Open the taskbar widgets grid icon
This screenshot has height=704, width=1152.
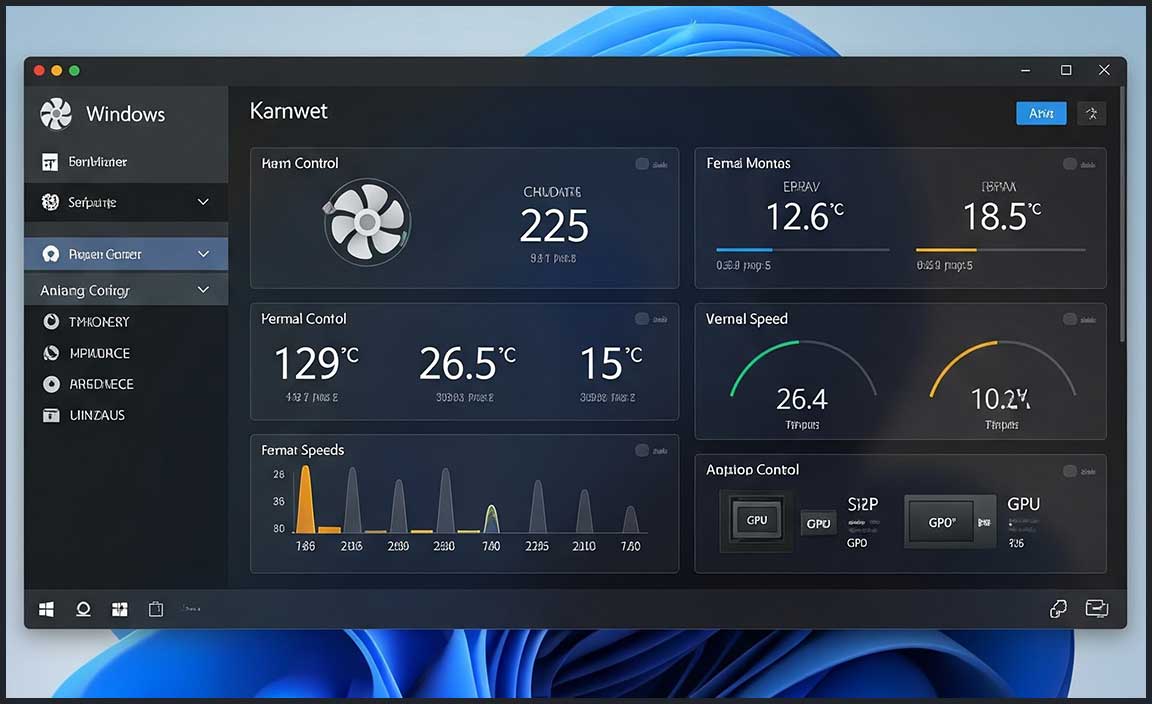click(x=120, y=609)
